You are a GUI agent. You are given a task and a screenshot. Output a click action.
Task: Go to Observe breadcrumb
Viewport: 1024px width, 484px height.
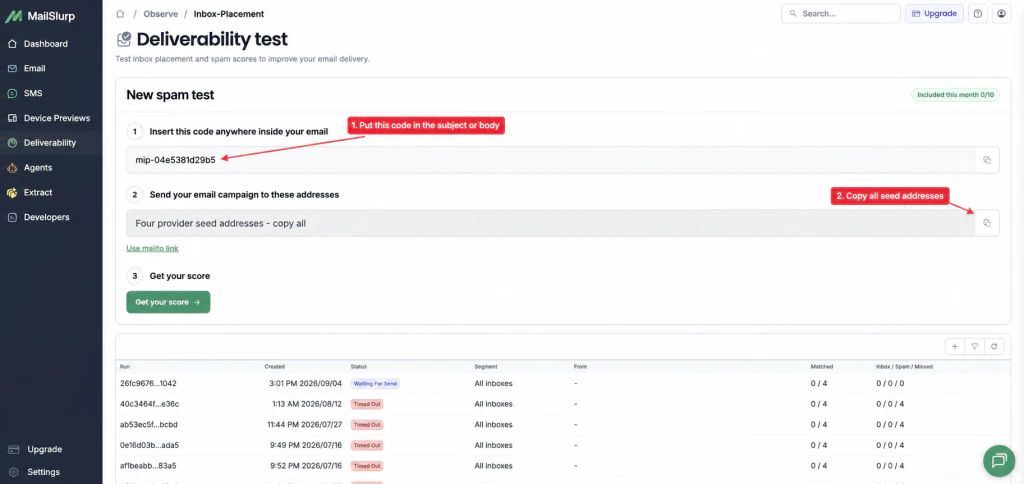[160, 14]
